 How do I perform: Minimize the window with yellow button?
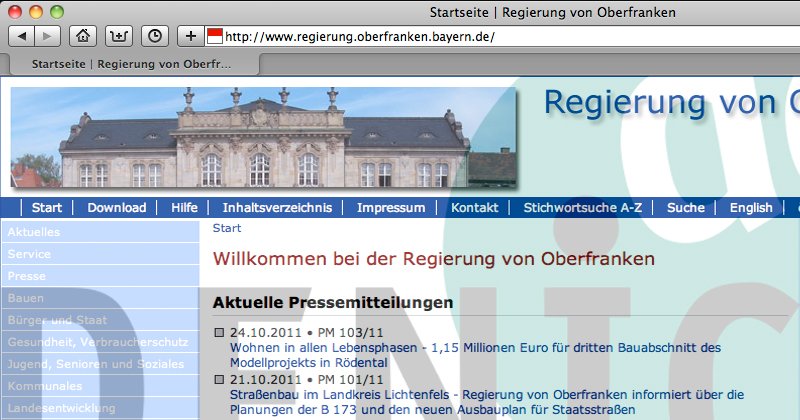[36, 12]
